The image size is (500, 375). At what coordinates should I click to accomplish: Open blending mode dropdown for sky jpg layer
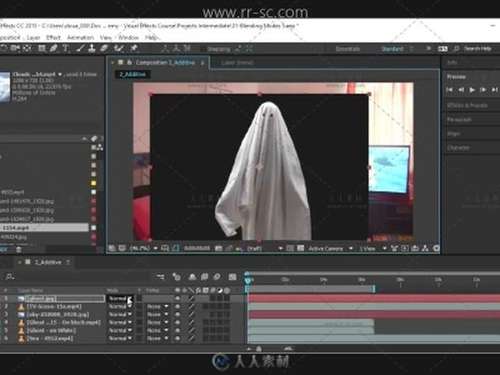(120, 314)
